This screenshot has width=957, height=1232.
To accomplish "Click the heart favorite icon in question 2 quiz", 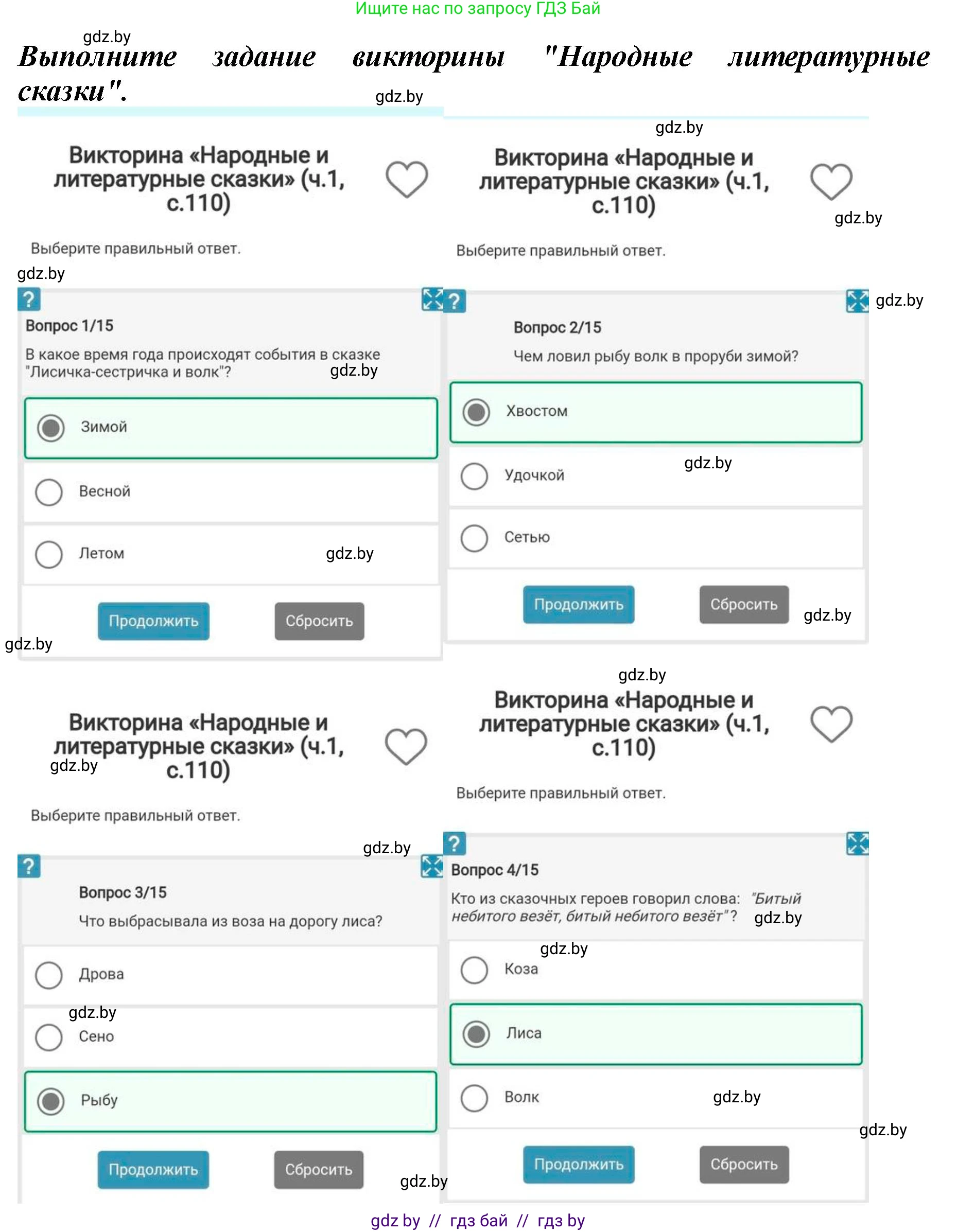I will coord(830,182).
